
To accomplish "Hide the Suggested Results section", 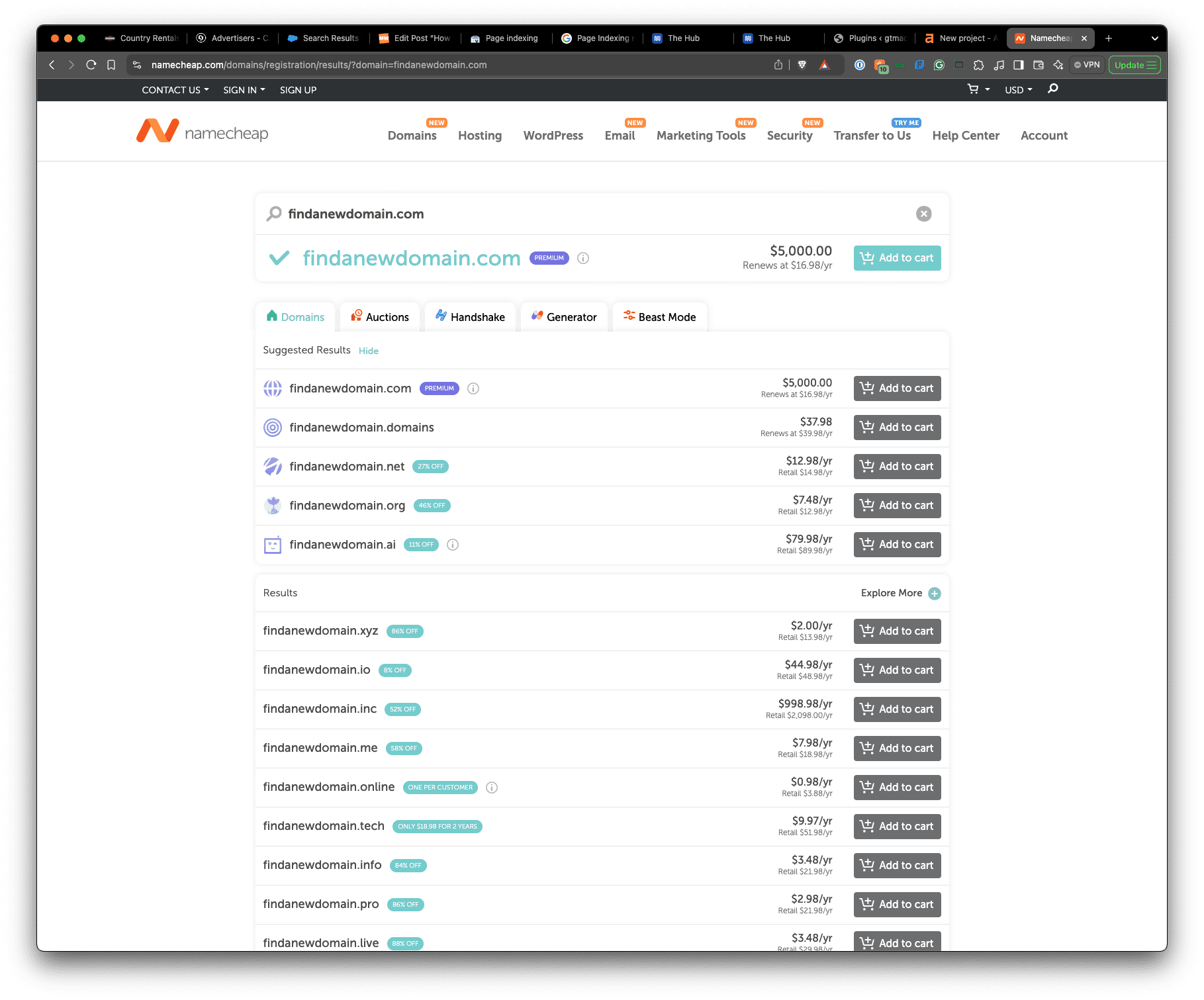I will tap(368, 351).
